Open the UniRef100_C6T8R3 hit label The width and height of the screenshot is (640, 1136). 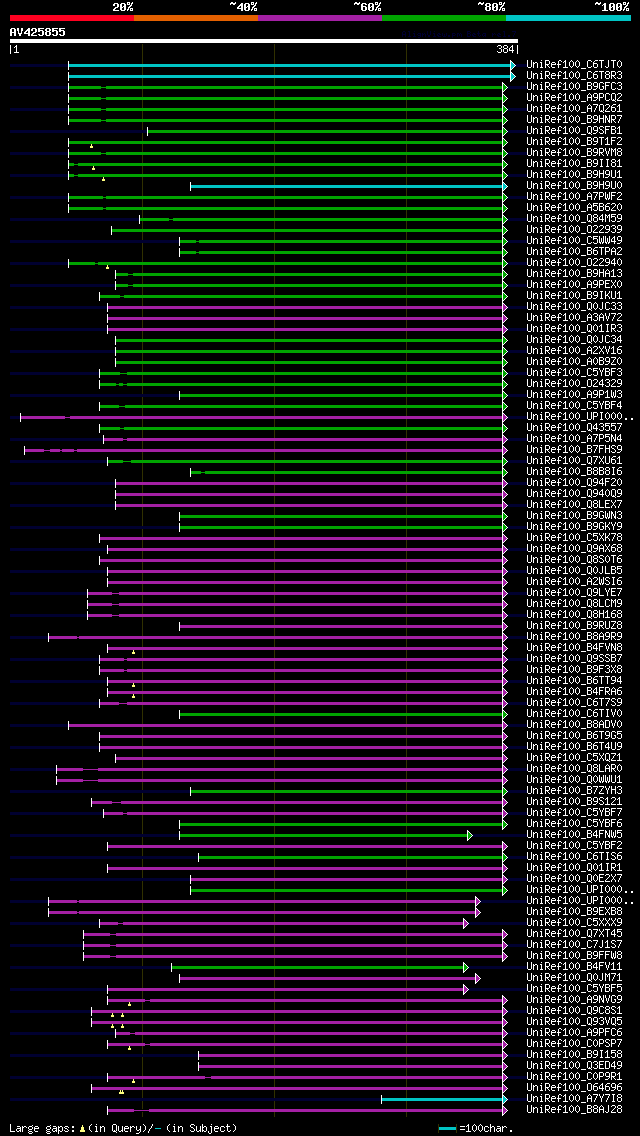[x=574, y=75]
